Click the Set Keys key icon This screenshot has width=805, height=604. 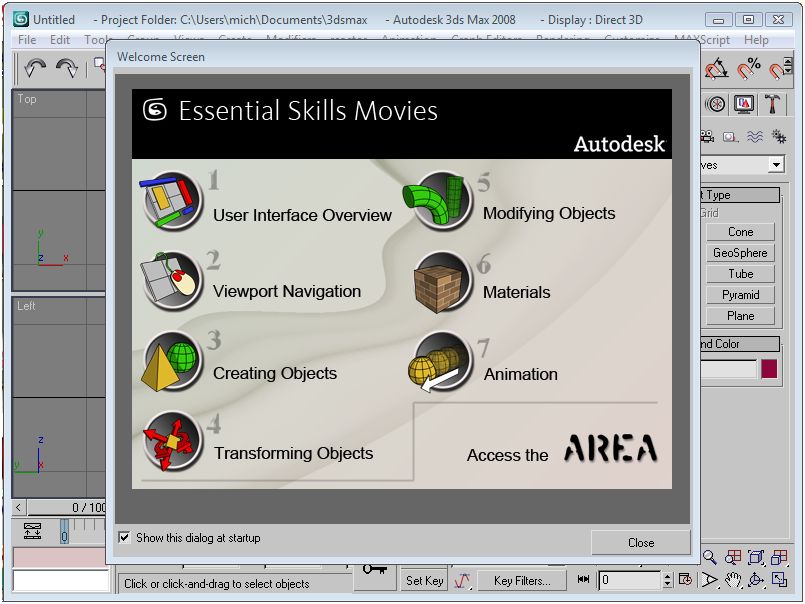(374, 570)
